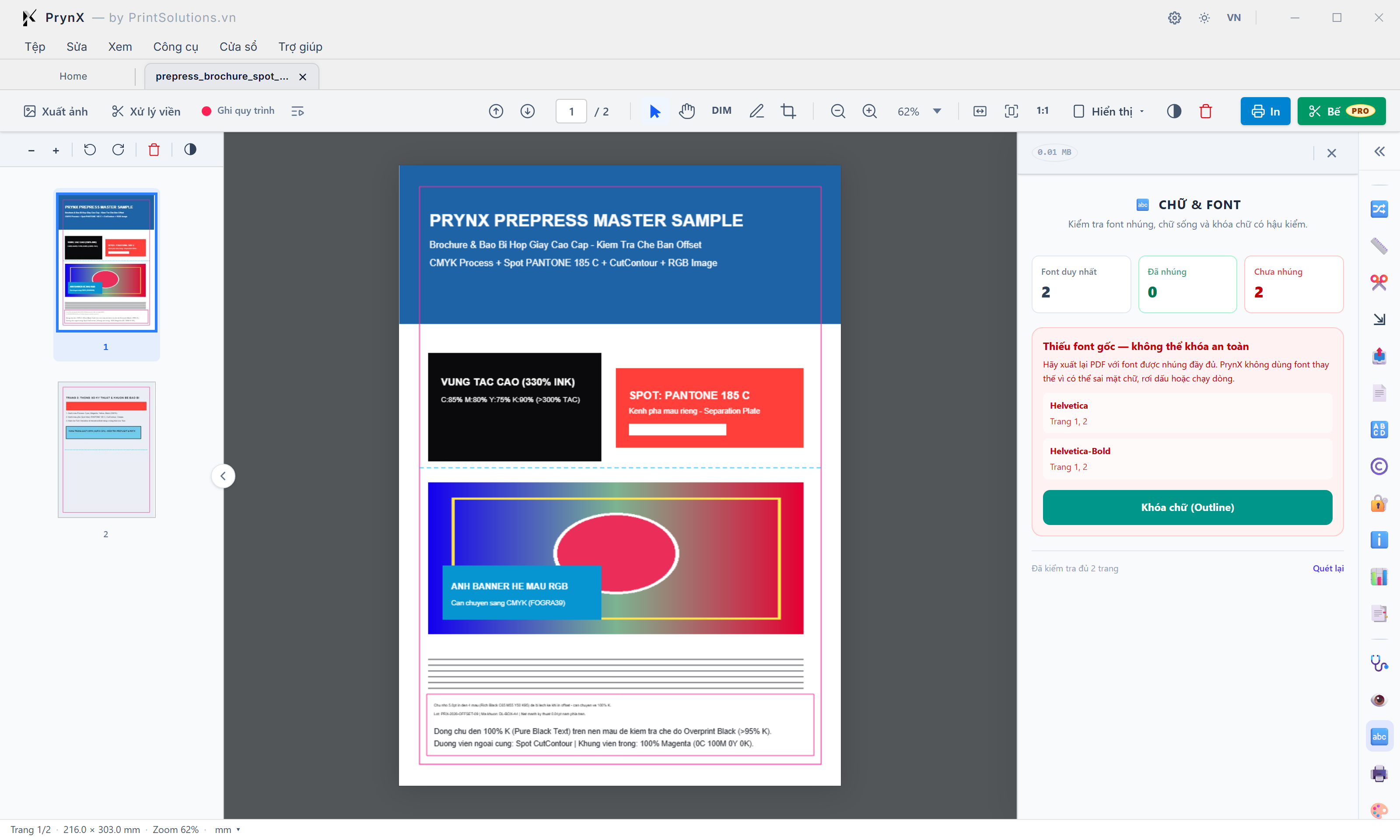1400x840 pixels.
Task: Open the mm unit dropdown in status bar
Action: (x=227, y=829)
